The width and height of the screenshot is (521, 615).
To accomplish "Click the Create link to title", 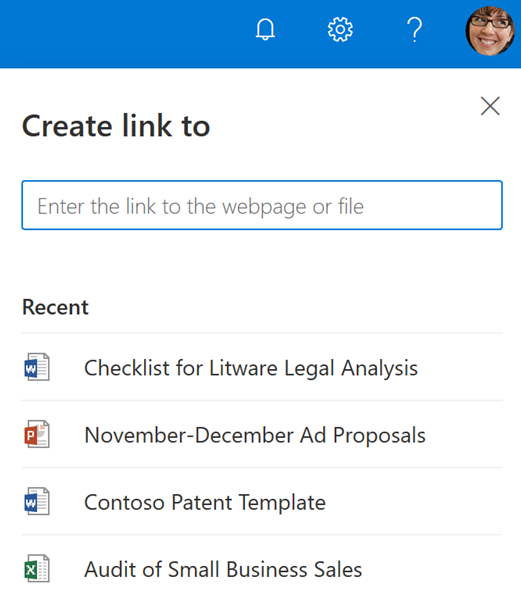I will [116, 126].
